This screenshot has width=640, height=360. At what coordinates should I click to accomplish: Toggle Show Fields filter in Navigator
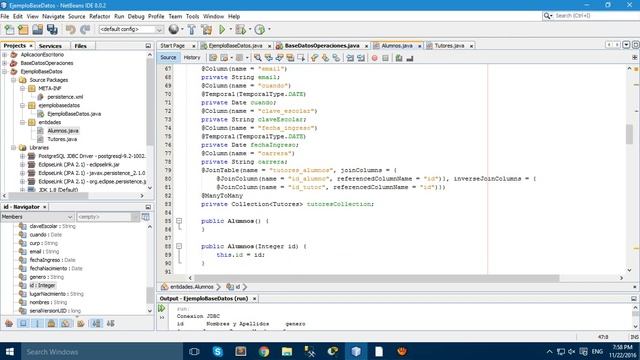[23, 323]
